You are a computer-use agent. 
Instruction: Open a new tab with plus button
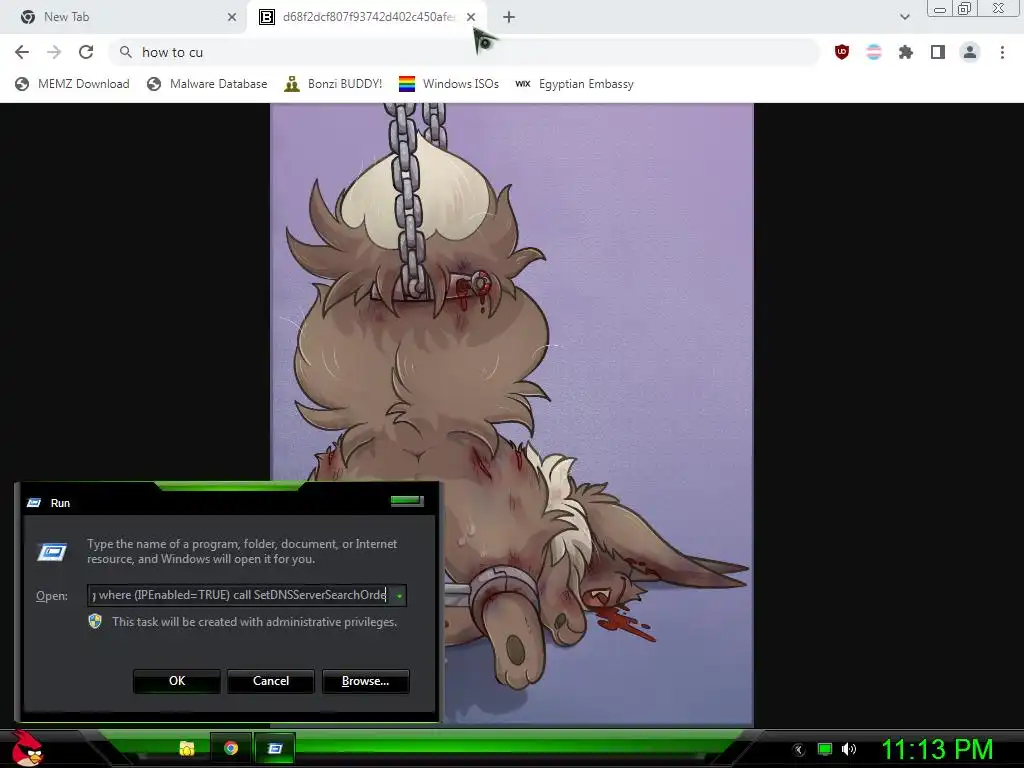509,17
